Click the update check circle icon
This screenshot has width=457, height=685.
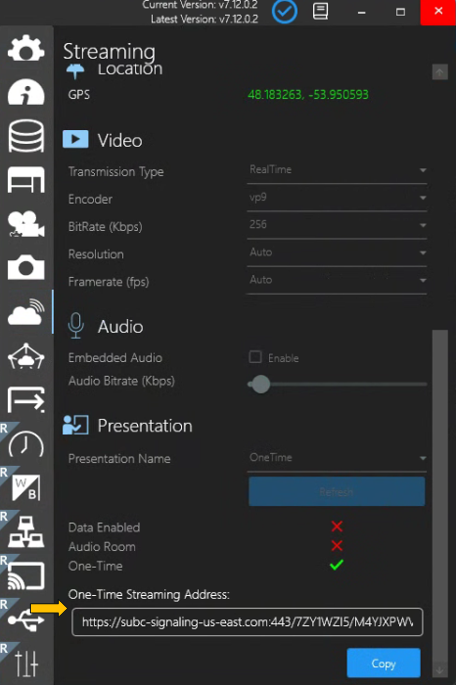[x=284, y=12]
